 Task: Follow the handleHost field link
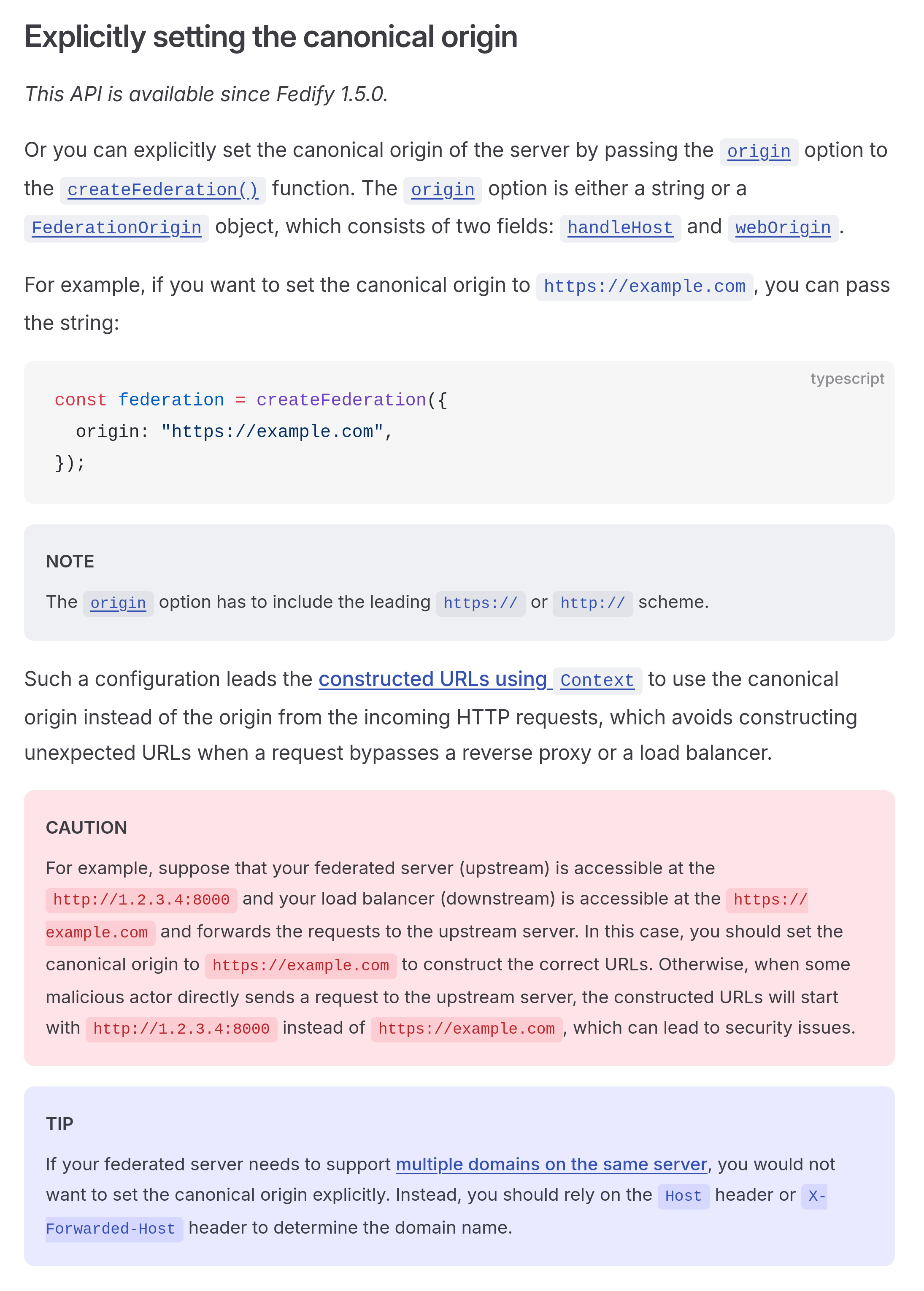620,227
